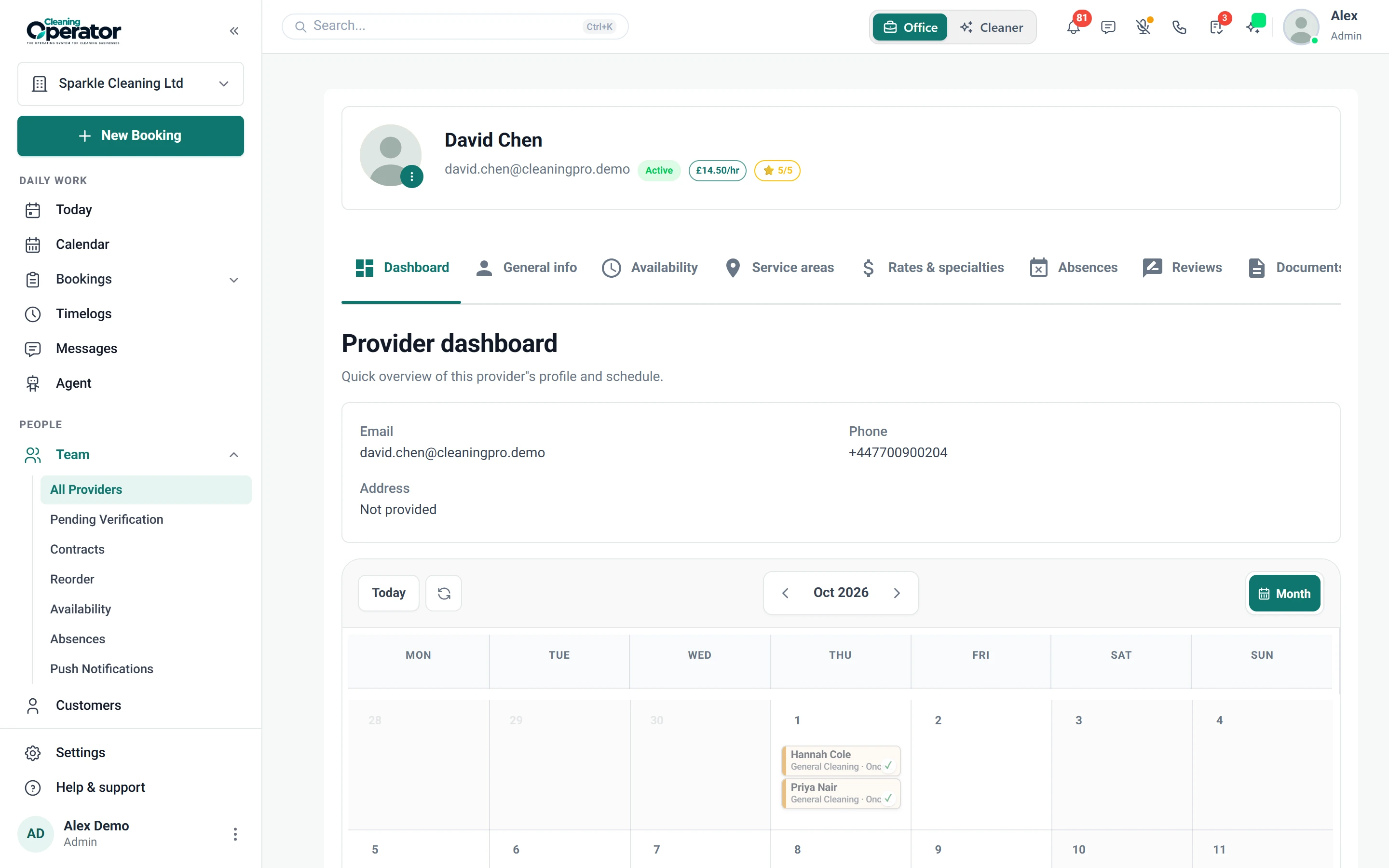
Task: Open the task list icon with 3 badge
Action: 1216,27
